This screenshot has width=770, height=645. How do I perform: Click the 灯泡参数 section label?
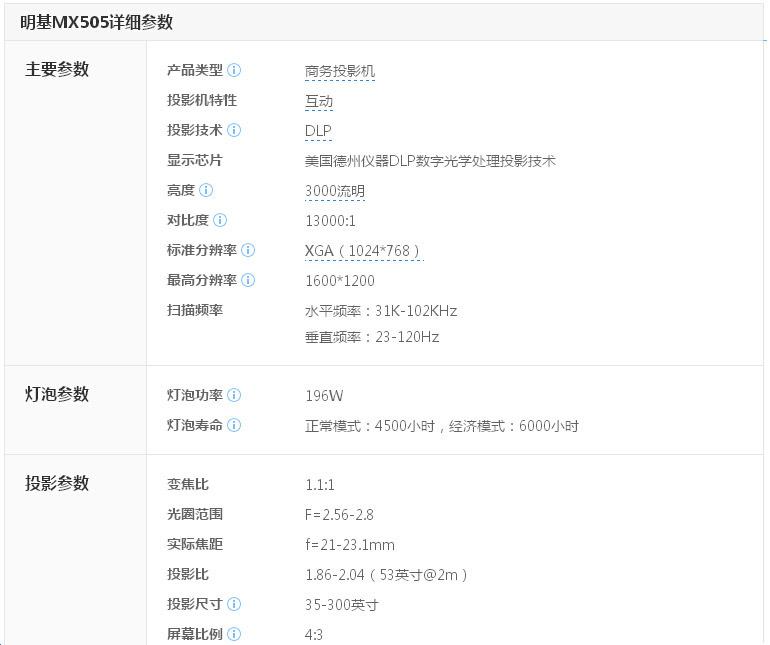(x=57, y=394)
